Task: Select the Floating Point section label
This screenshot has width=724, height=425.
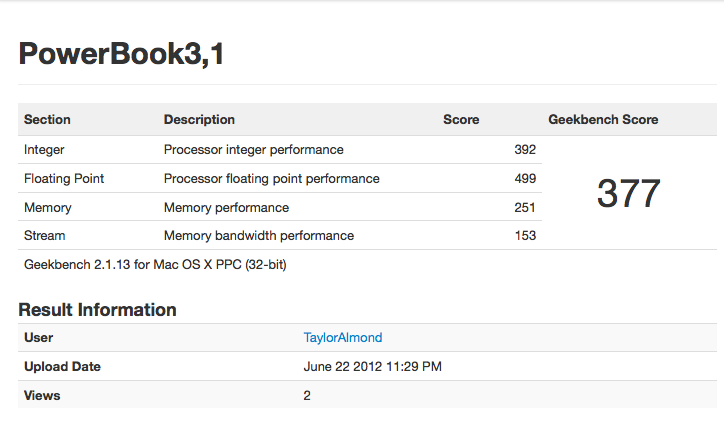Action: click(64, 179)
